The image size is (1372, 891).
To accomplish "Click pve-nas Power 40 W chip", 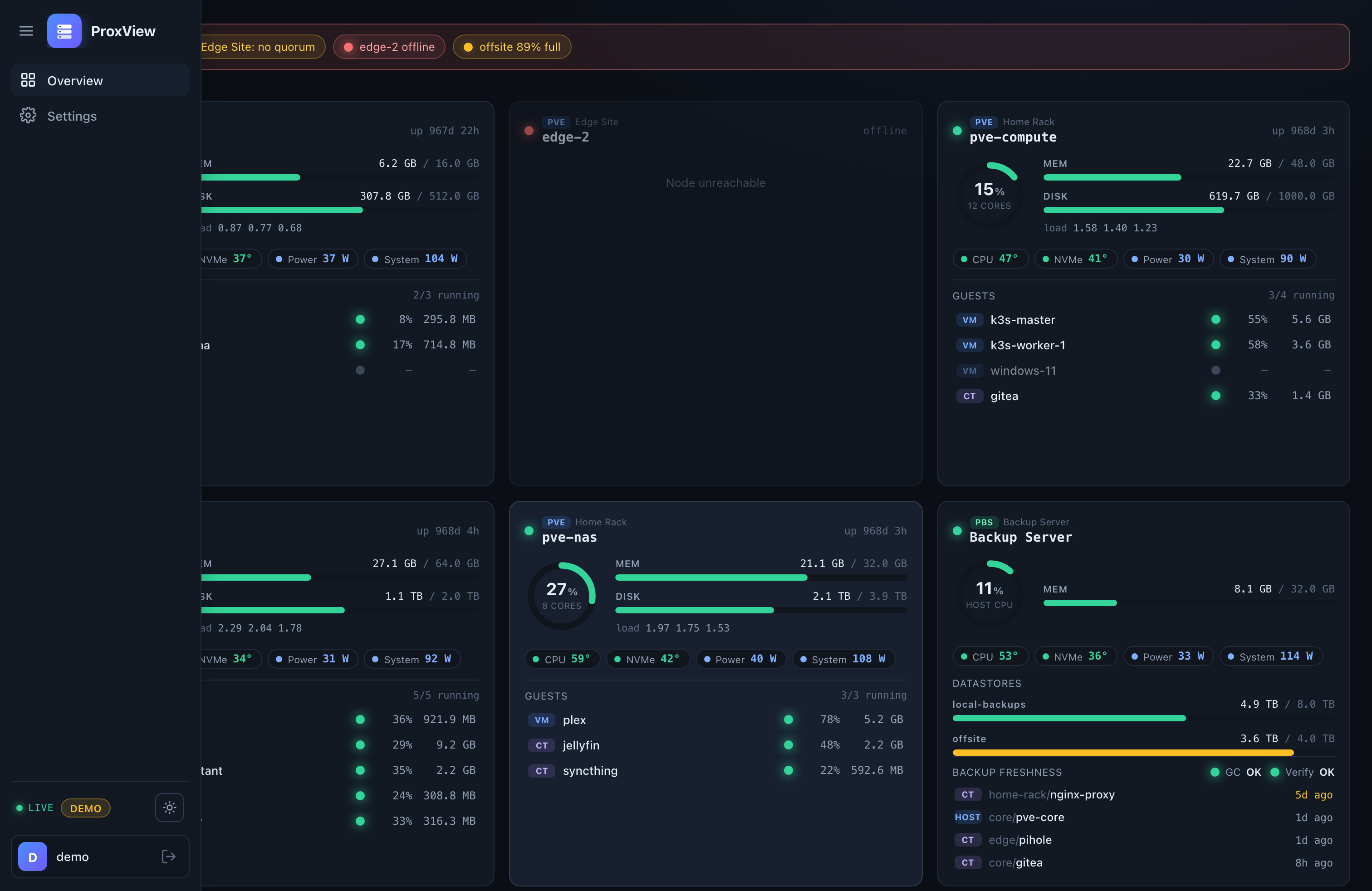I will 741,659.
